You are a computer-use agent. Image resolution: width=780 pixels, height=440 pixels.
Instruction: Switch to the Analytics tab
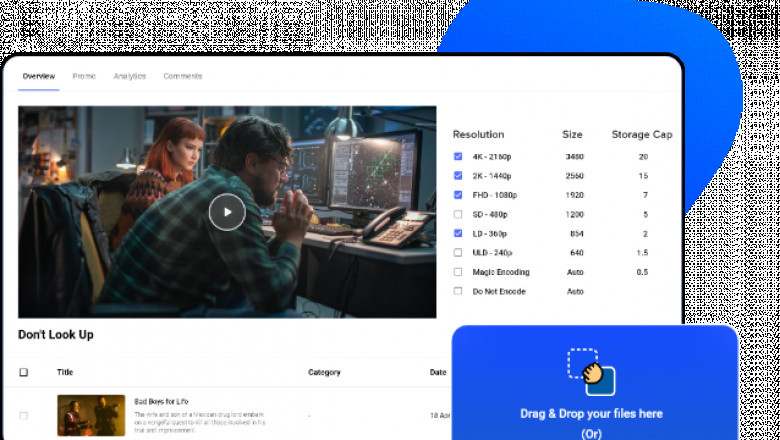[x=130, y=76]
